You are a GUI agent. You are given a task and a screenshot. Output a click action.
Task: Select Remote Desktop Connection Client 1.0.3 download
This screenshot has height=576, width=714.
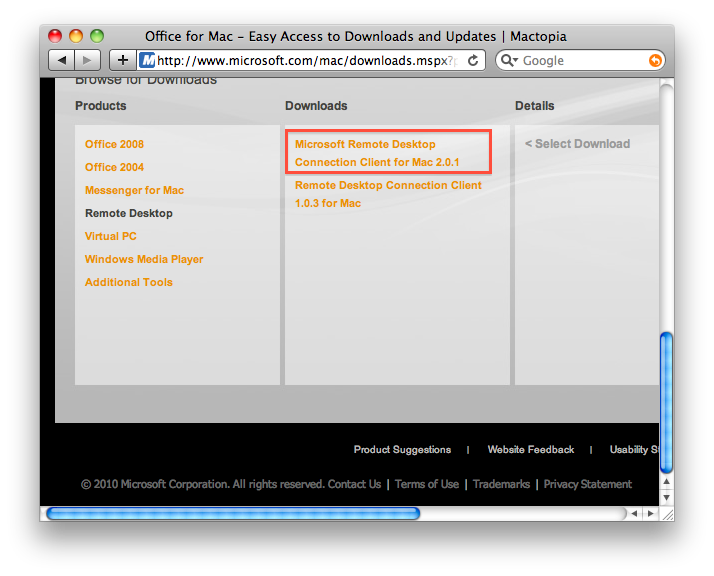pos(388,194)
